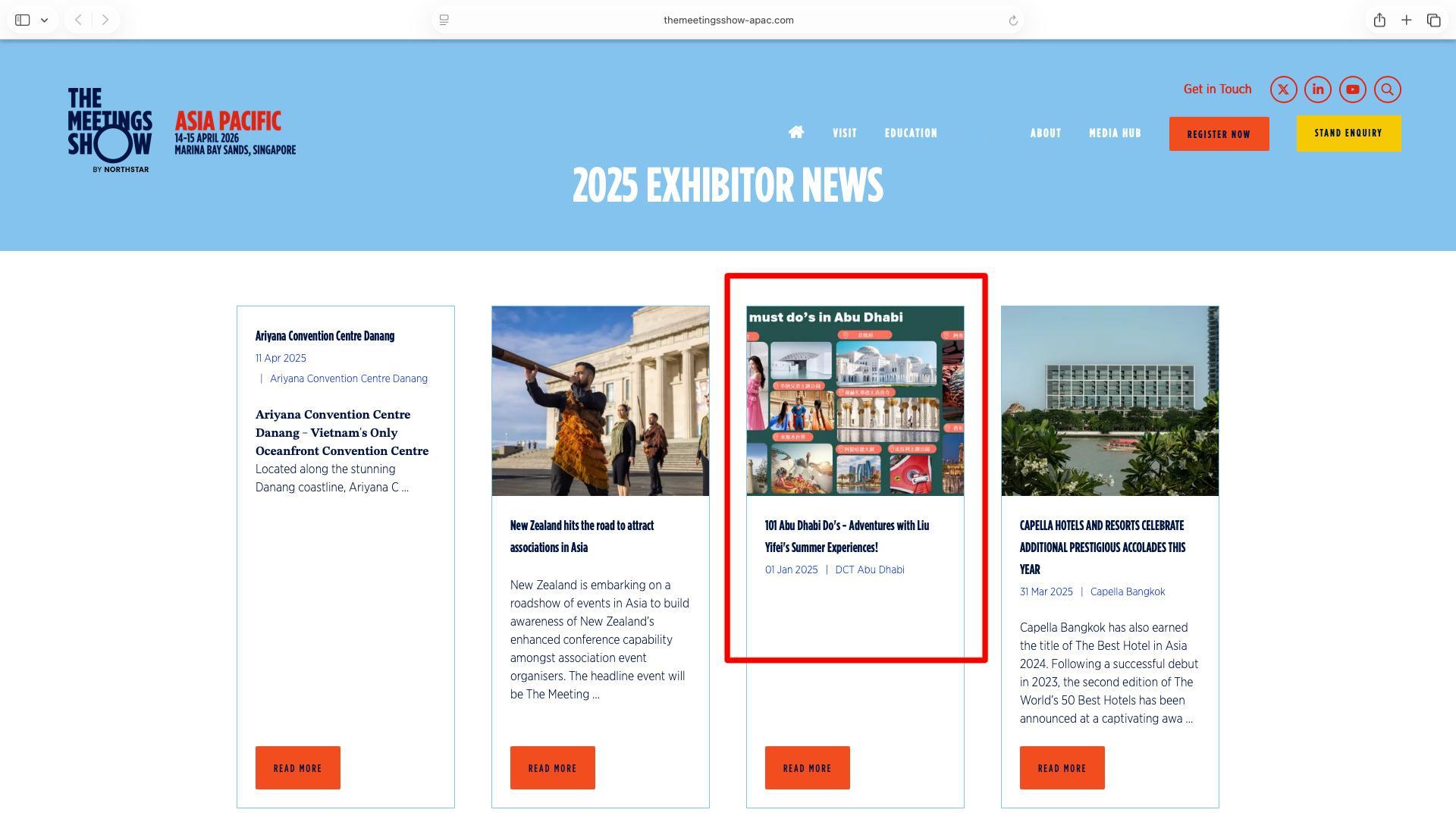Click the home icon in navigation
The width and height of the screenshot is (1456, 819).
click(795, 133)
